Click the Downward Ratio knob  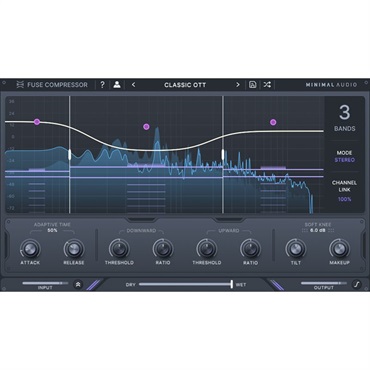pyautogui.click(x=163, y=249)
